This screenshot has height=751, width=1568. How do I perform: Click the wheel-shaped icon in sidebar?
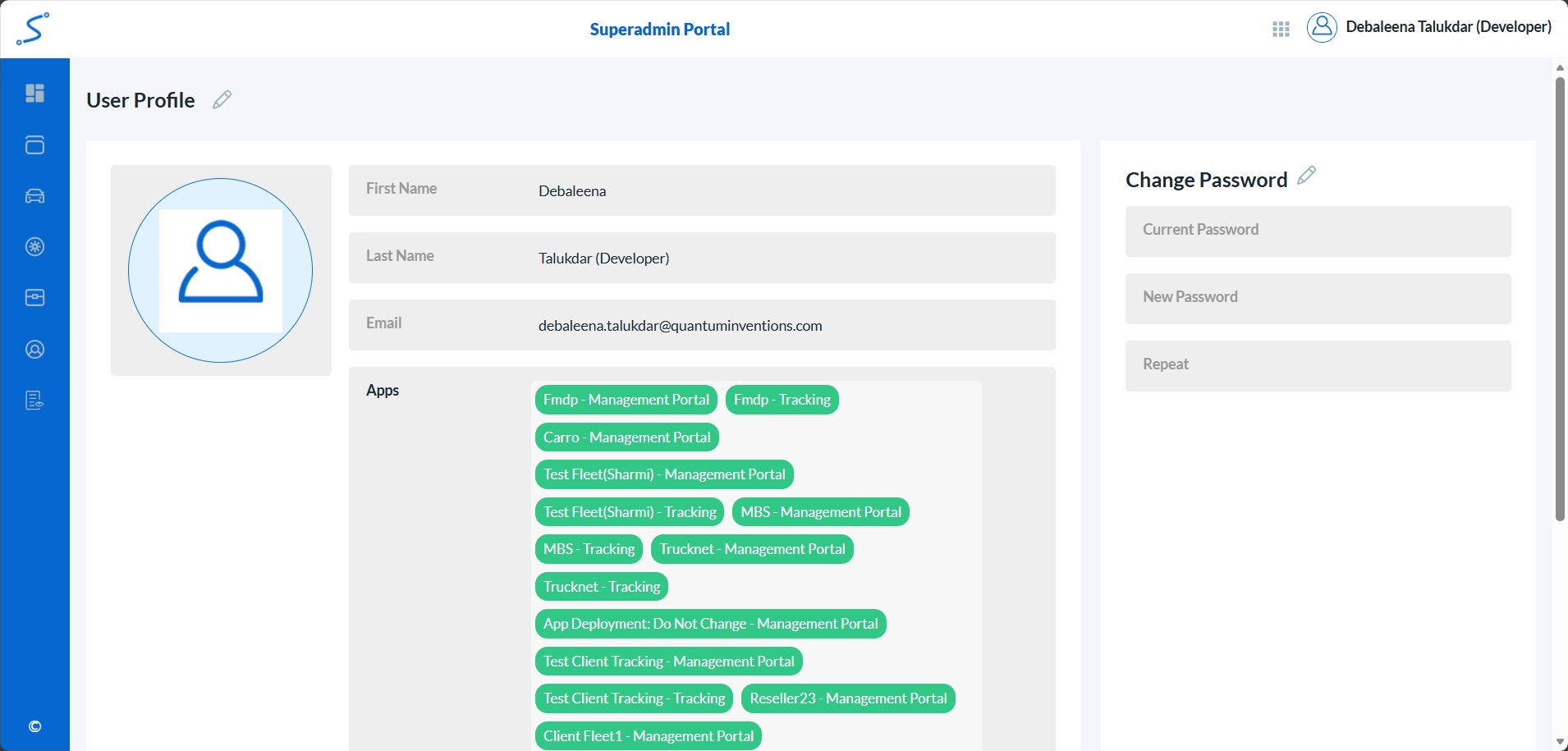click(34, 247)
